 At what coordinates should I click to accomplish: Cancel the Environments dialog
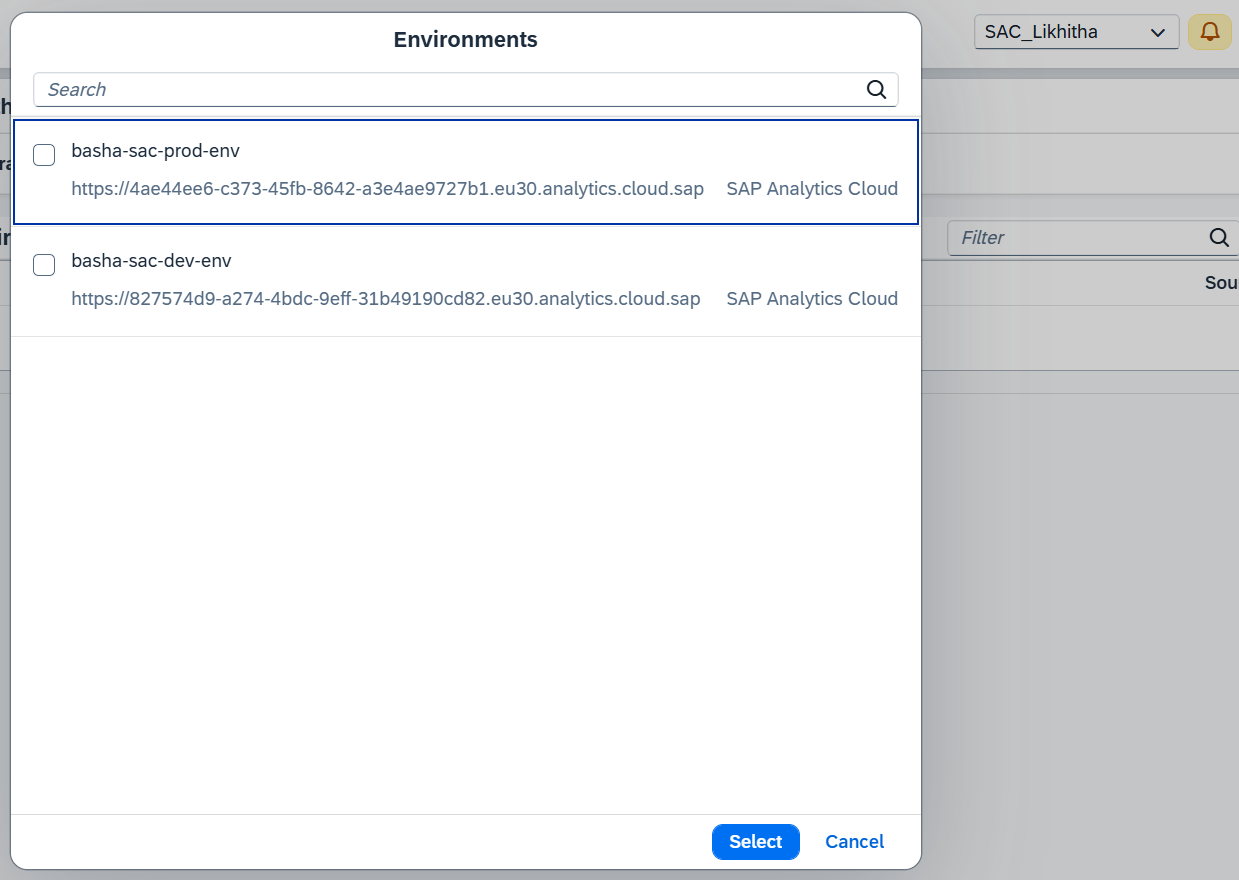point(854,842)
